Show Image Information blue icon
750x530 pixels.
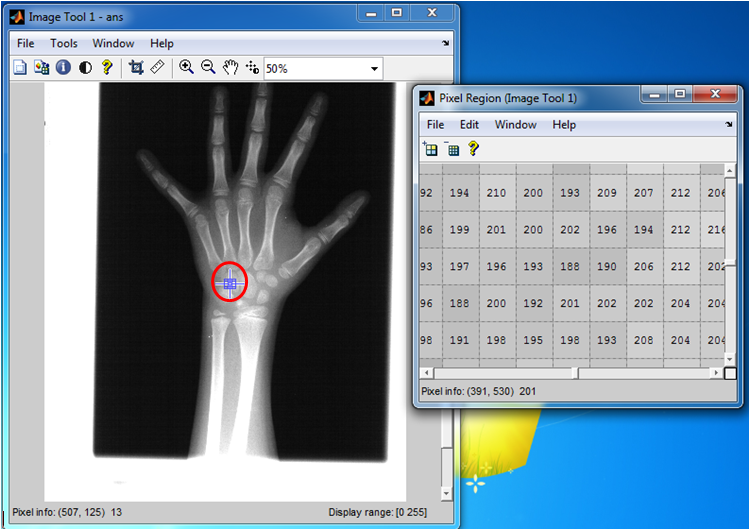[63, 67]
